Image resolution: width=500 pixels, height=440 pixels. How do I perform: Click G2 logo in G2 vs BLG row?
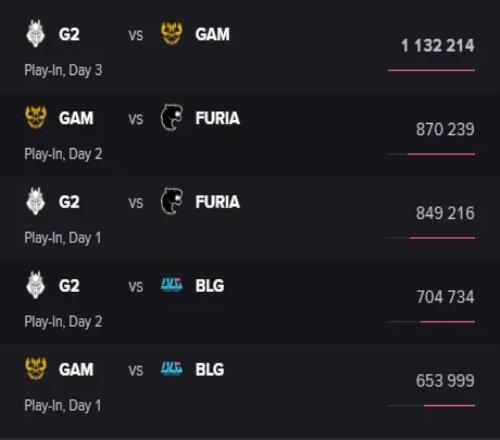(35, 285)
